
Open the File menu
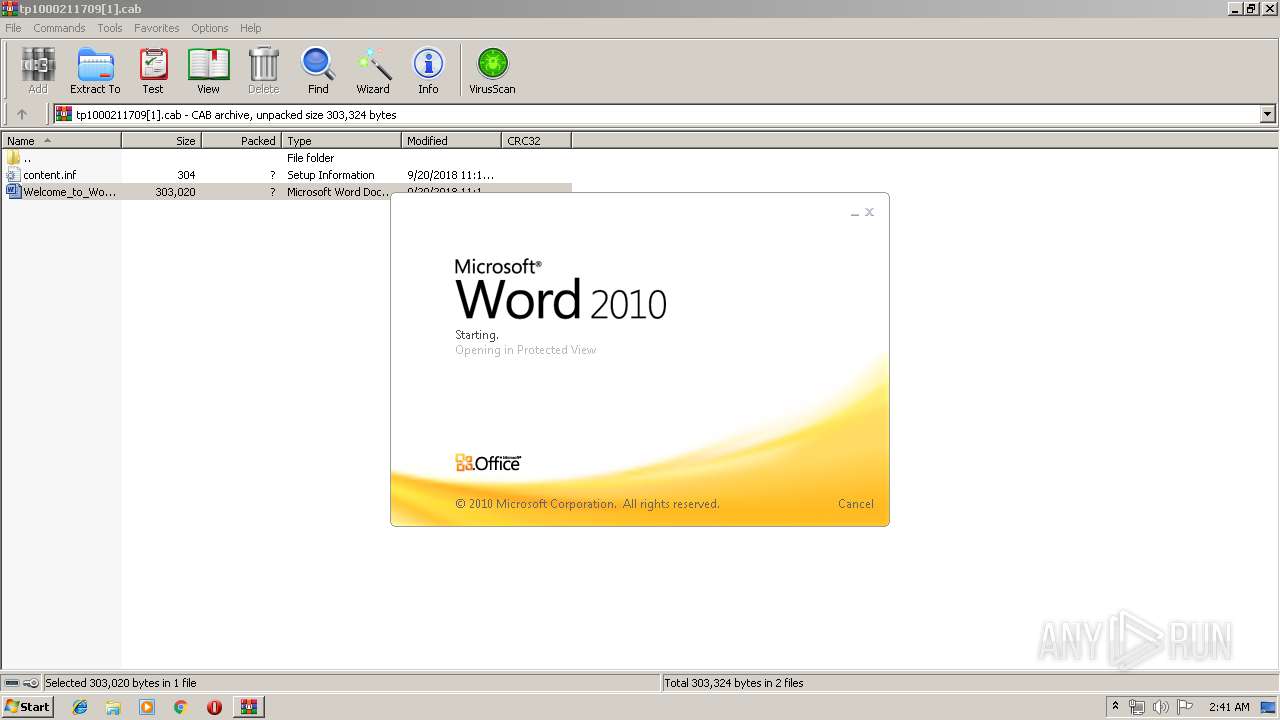(13, 28)
